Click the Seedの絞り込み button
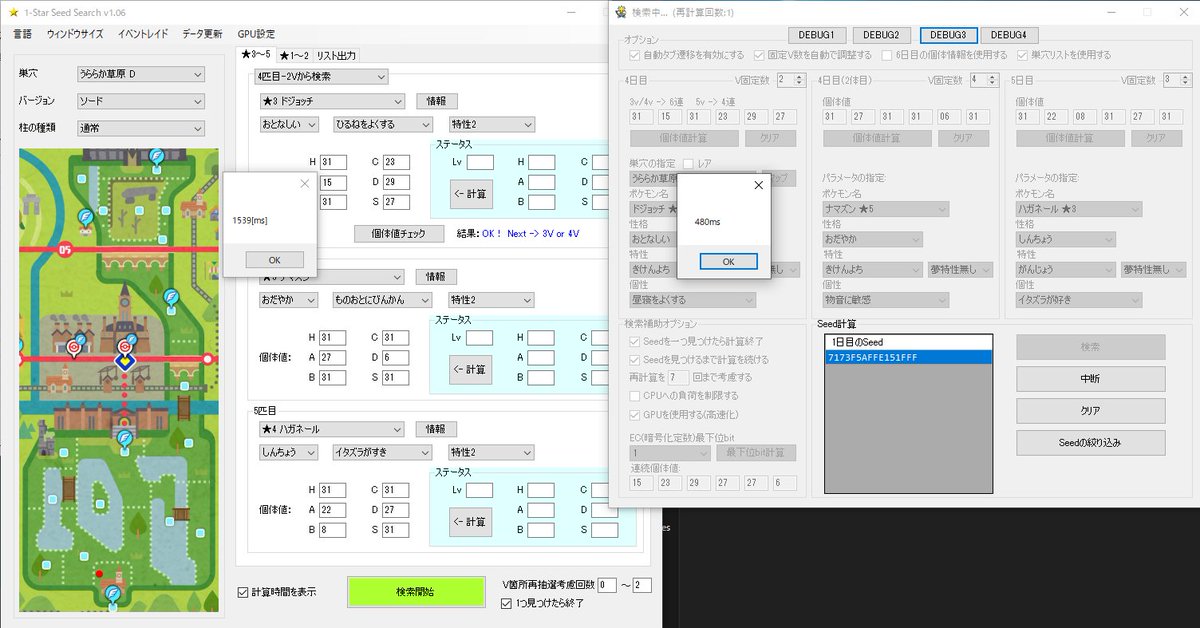 (x=1091, y=443)
